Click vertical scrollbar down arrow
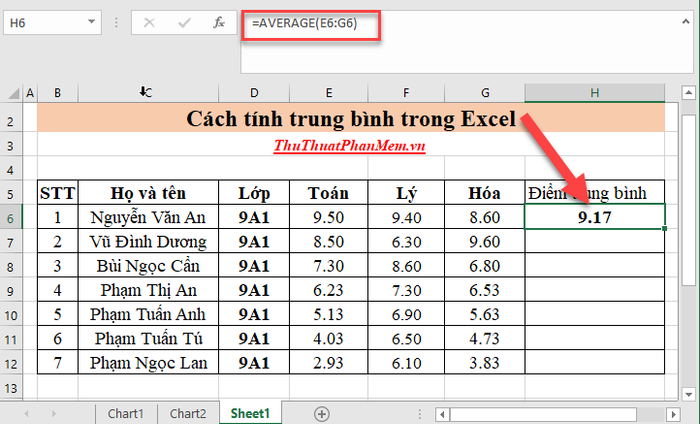The height and width of the screenshot is (424, 700). click(688, 395)
